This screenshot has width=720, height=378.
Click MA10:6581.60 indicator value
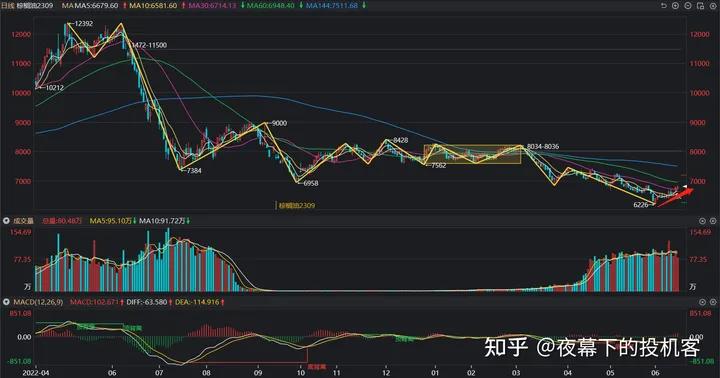point(153,6)
